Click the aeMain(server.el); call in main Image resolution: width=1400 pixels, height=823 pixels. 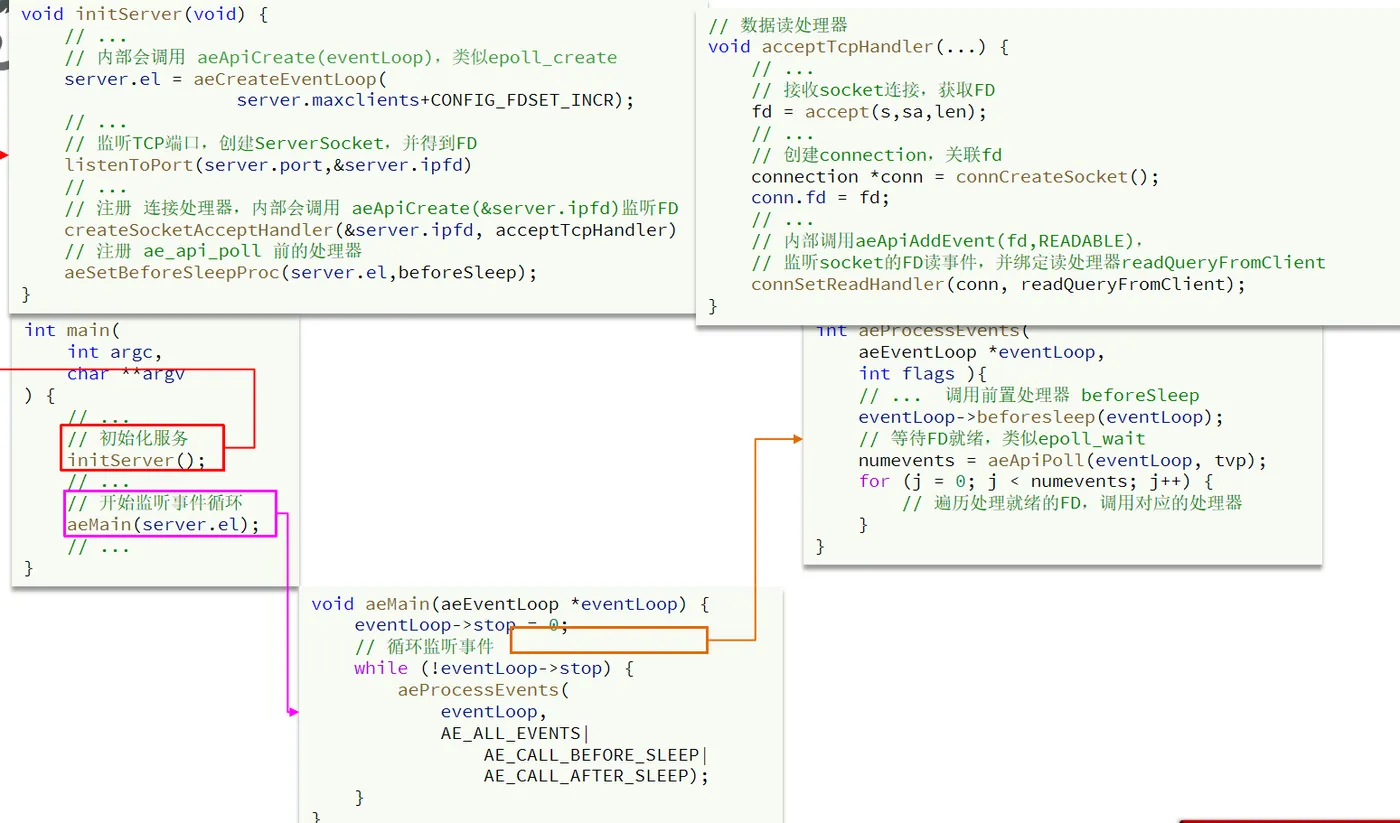click(163, 525)
